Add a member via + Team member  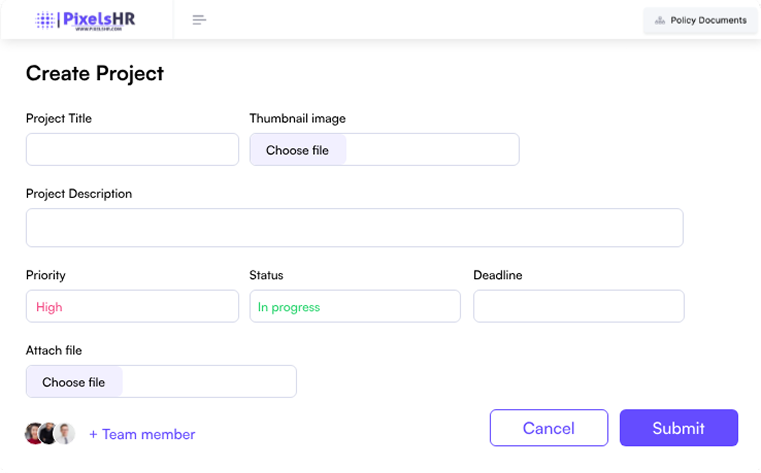142,434
